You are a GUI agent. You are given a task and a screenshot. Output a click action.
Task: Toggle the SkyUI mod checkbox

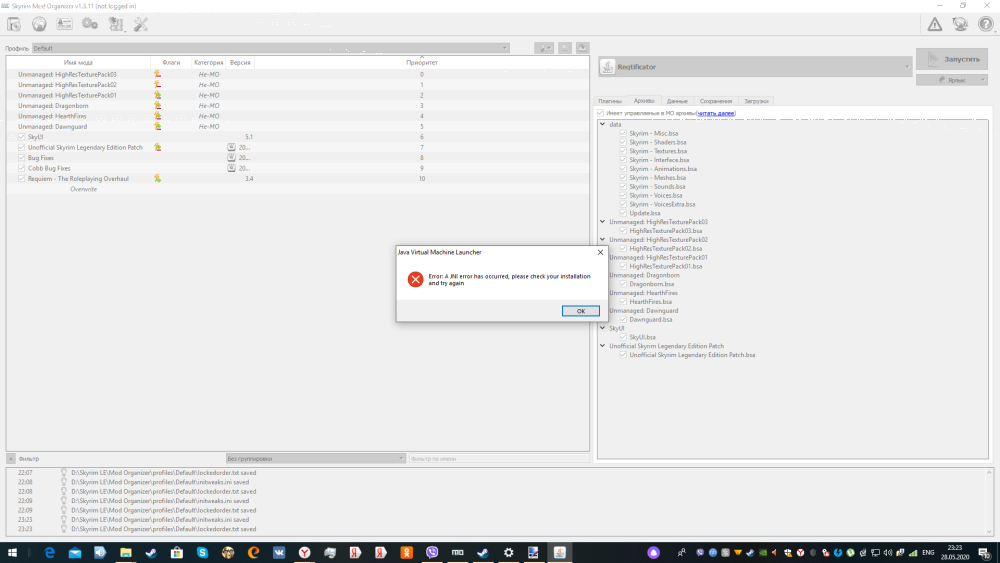click(22, 136)
